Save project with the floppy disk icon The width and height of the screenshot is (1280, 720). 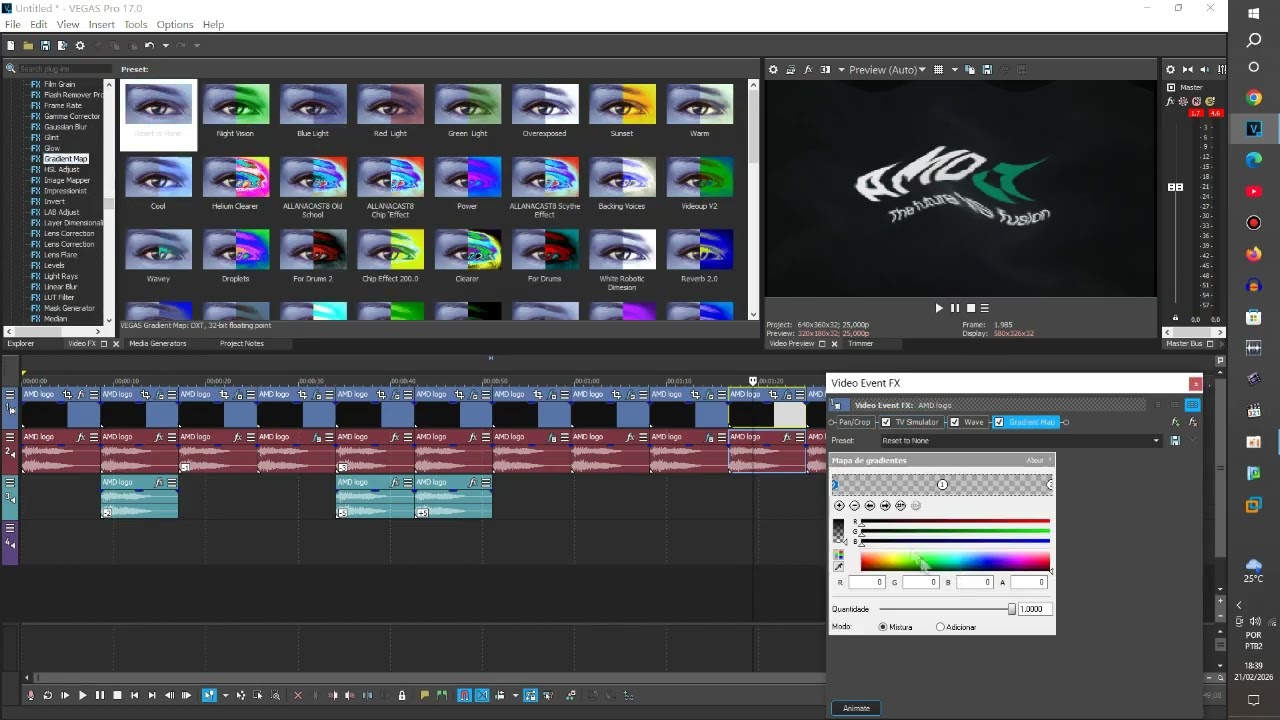tap(45, 45)
